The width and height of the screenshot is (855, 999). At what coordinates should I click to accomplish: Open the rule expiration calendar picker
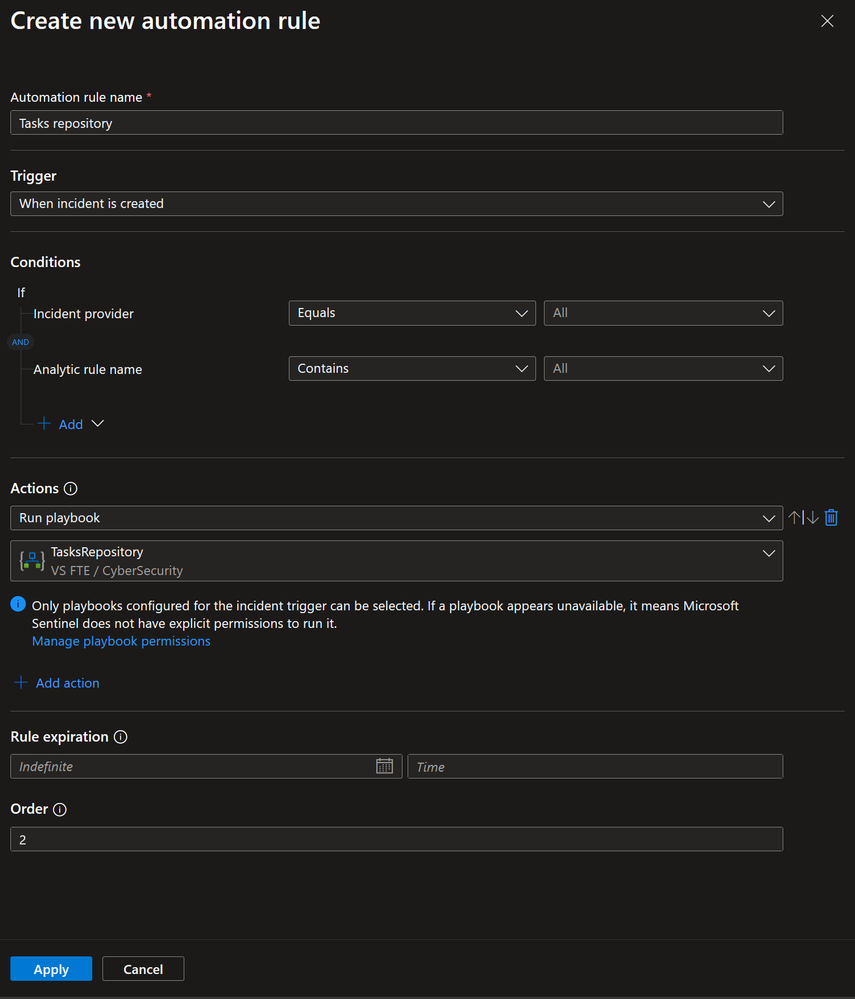pos(384,766)
